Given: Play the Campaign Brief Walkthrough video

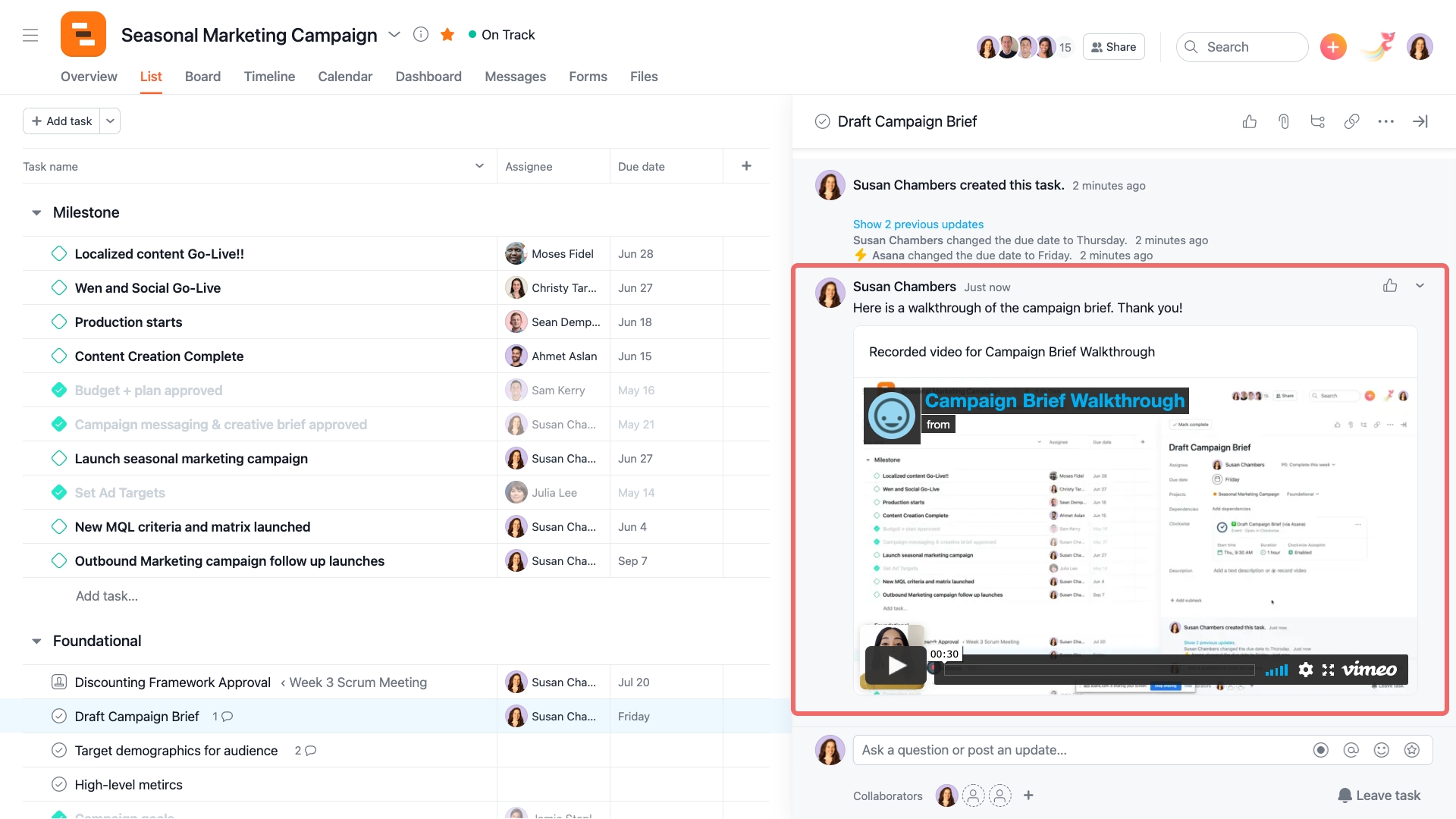Looking at the screenshot, I should pyautogui.click(x=896, y=666).
